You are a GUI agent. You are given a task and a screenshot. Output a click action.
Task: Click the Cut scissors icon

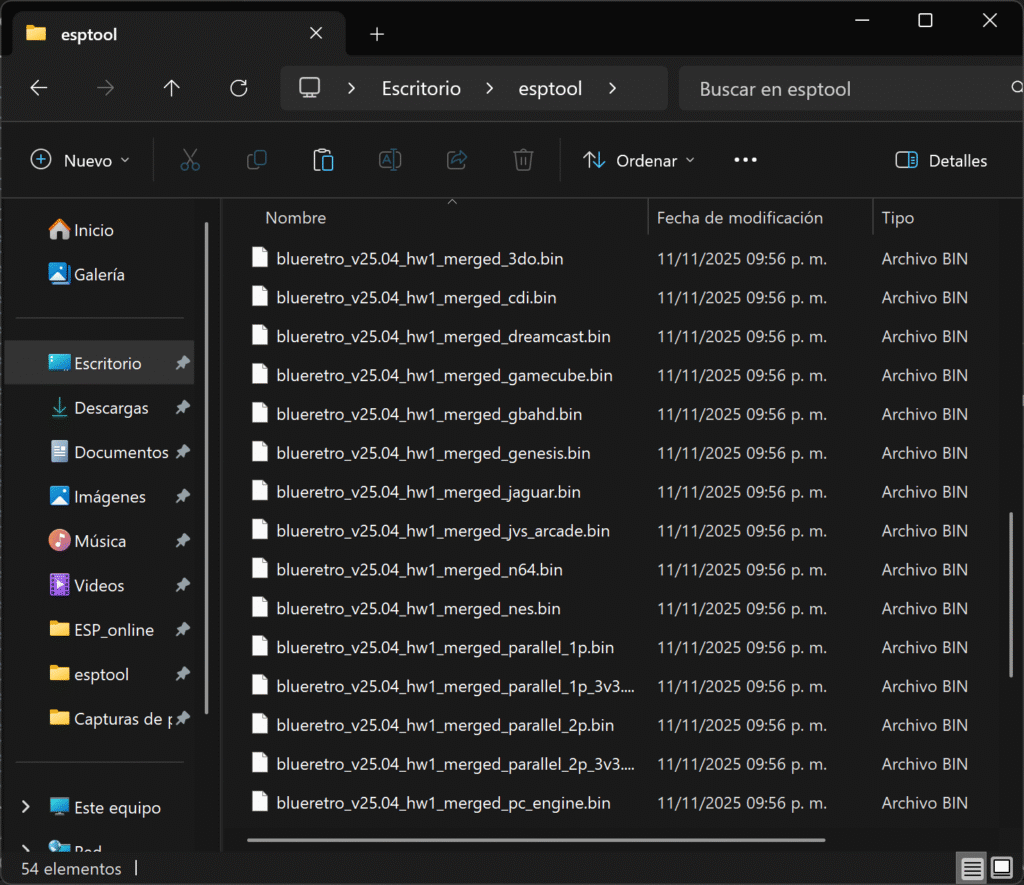[x=190, y=160]
